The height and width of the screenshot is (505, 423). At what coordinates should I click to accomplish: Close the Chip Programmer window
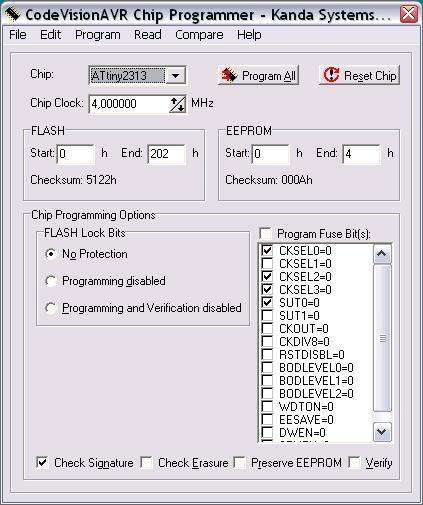[x=409, y=14]
